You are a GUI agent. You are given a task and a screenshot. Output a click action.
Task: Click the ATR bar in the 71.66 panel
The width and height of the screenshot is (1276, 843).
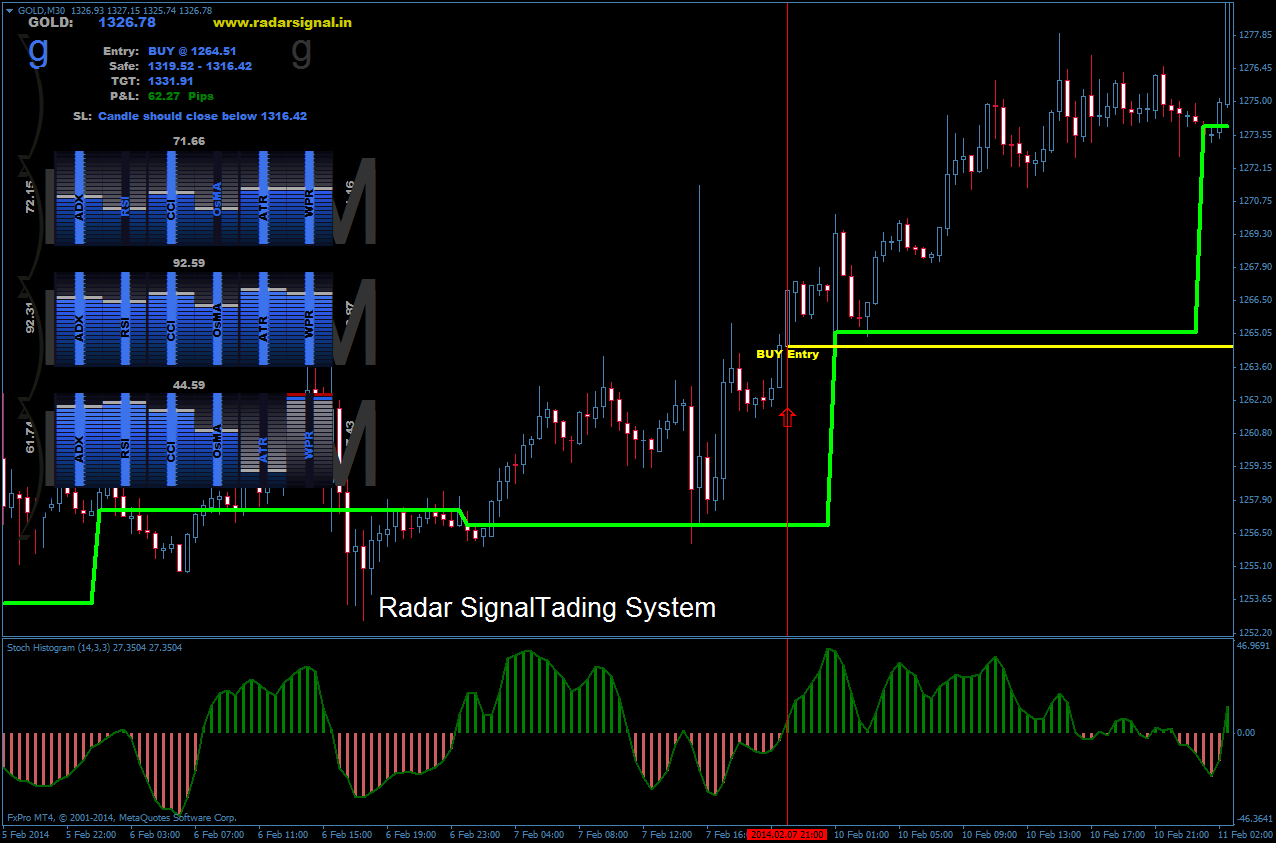263,198
